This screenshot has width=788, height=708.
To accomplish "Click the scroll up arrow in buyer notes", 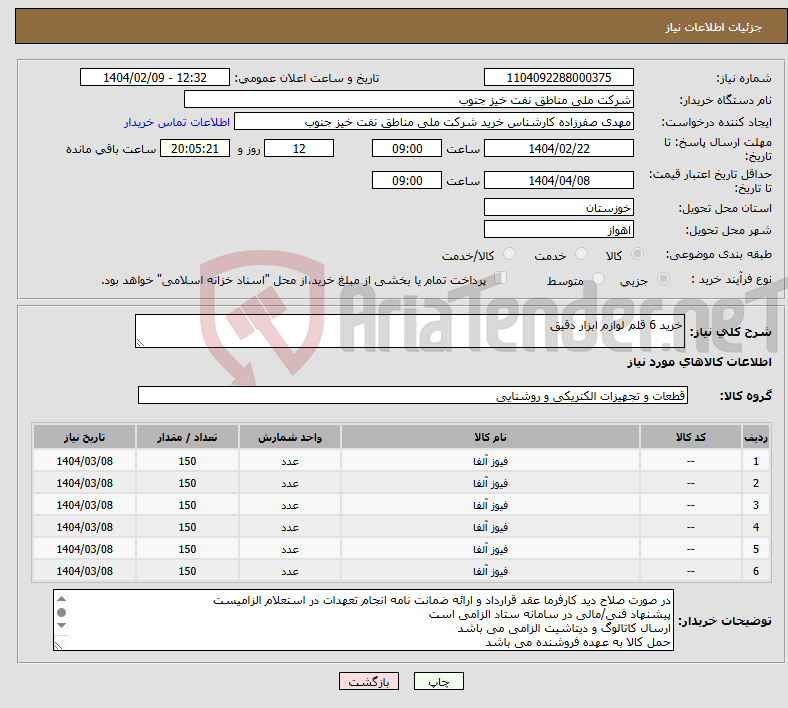I will click(61, 598).
